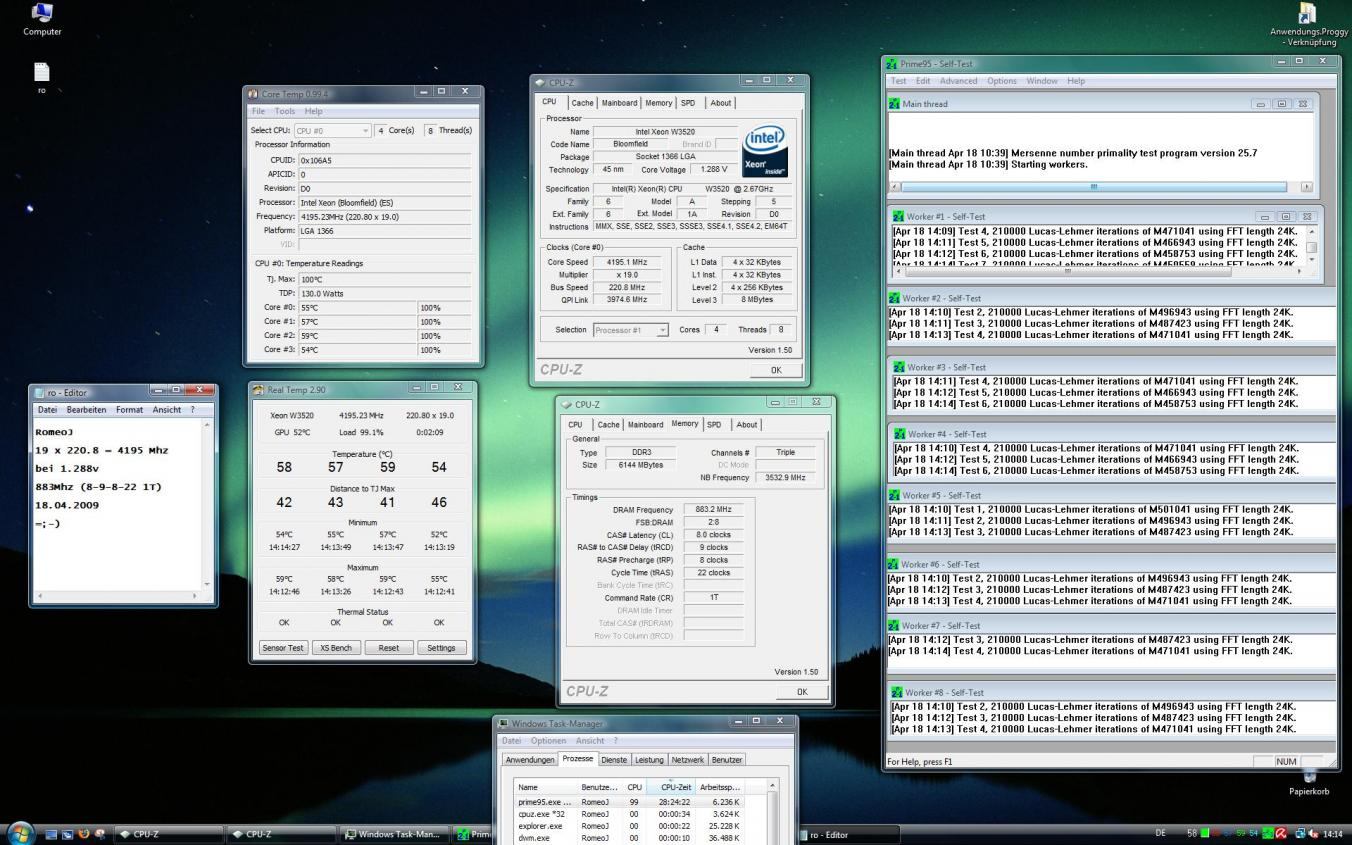The height and width of the screenshot is (845, 1352).
Task: Click the Avira umbrella tray icon
Action: [x=1280, y=834]
